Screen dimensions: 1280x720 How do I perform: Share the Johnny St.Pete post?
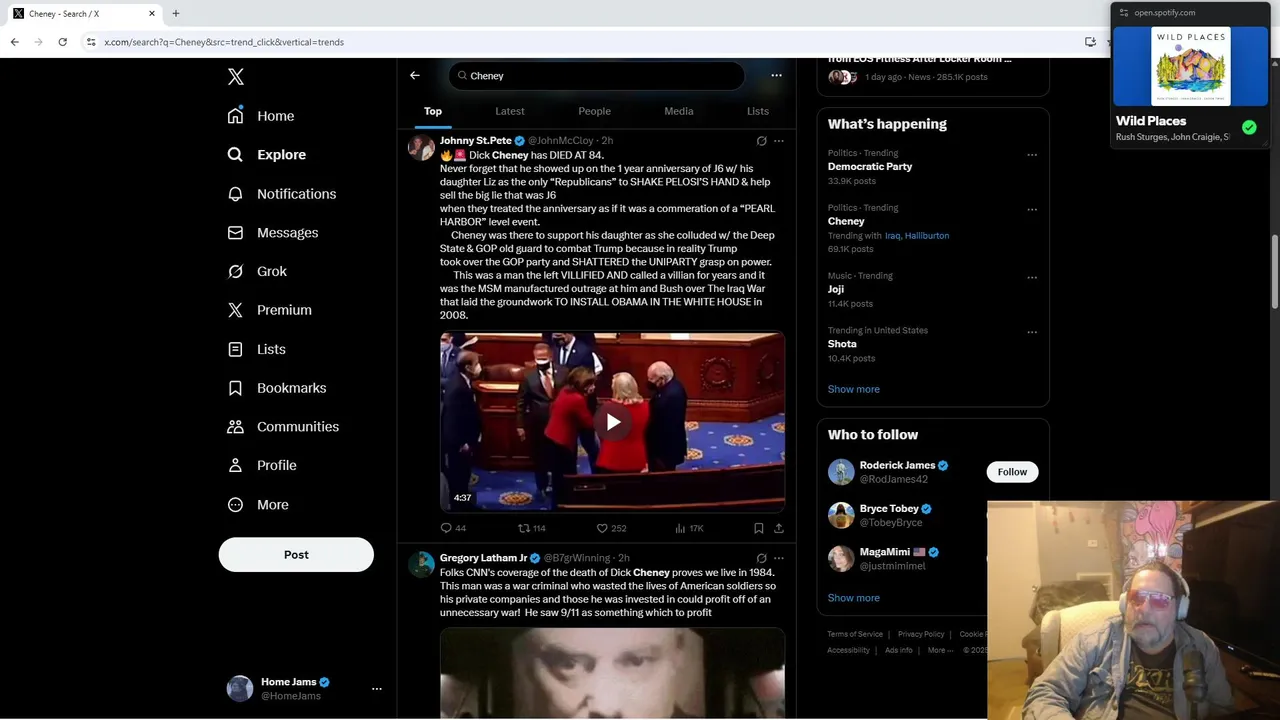(x=779, y=528)
